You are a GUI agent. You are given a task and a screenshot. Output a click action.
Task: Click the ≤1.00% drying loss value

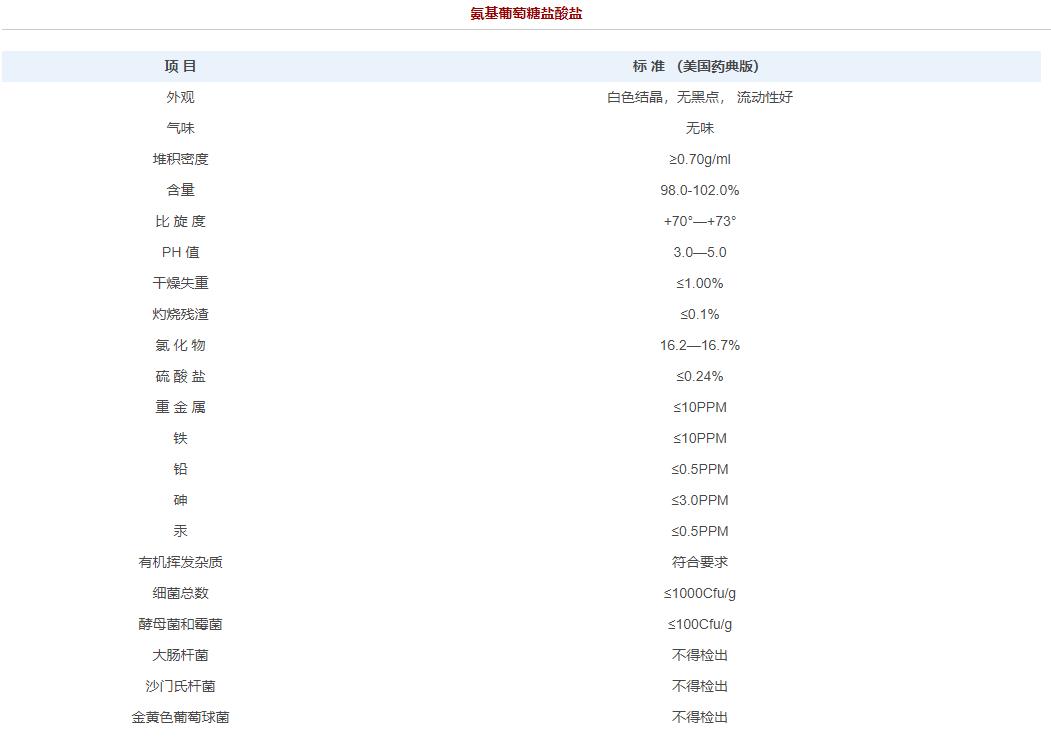click(x=699, y=283)
